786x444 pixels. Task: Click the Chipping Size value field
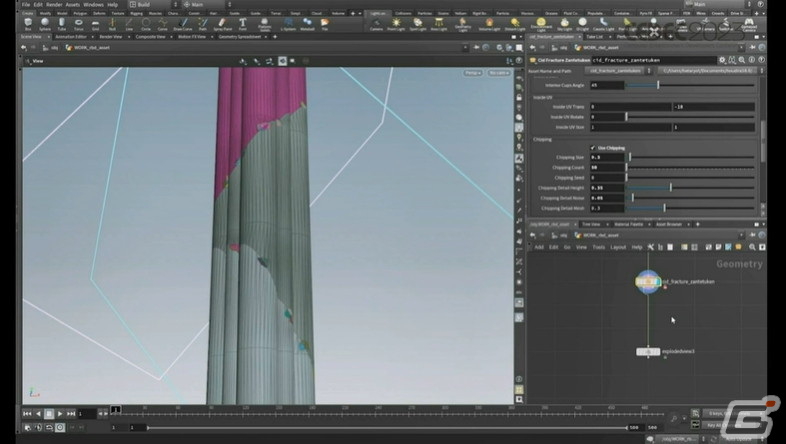click(x=607, y=157)
